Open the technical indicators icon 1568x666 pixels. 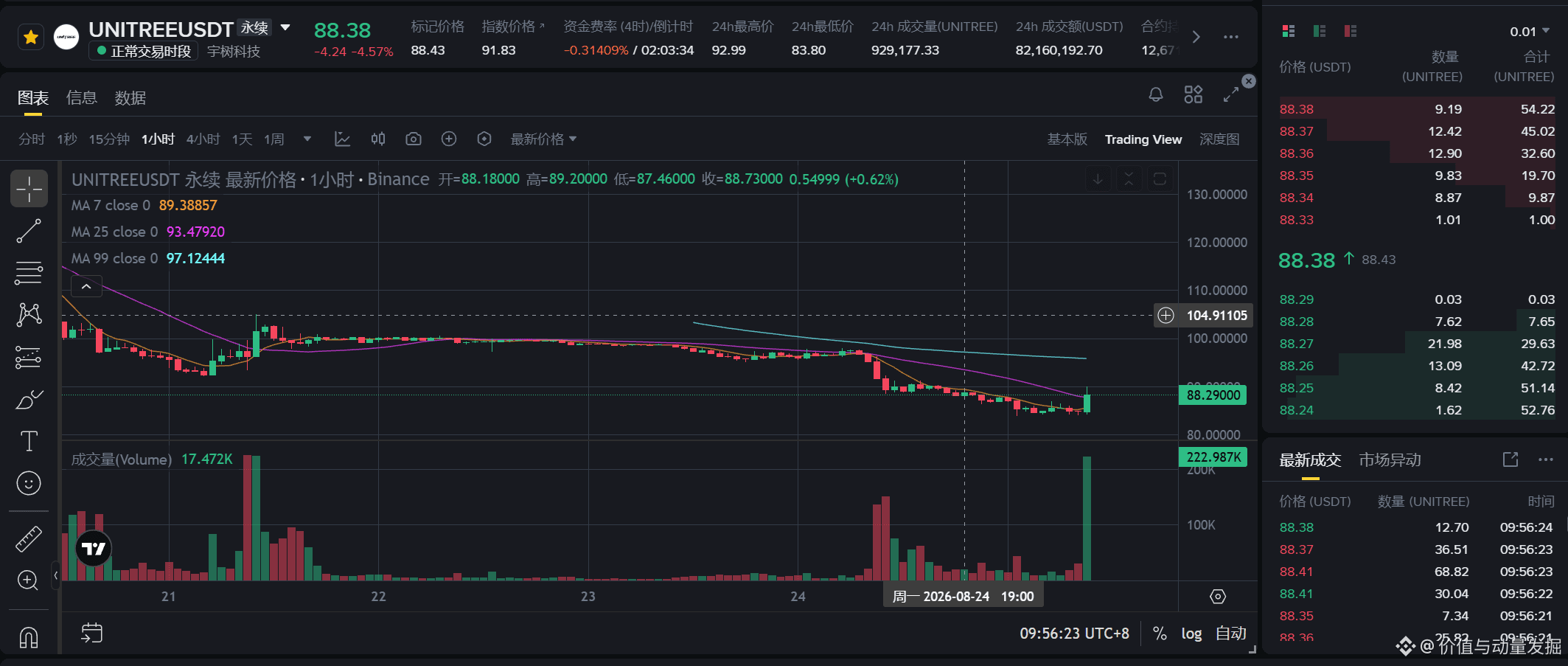342,139
